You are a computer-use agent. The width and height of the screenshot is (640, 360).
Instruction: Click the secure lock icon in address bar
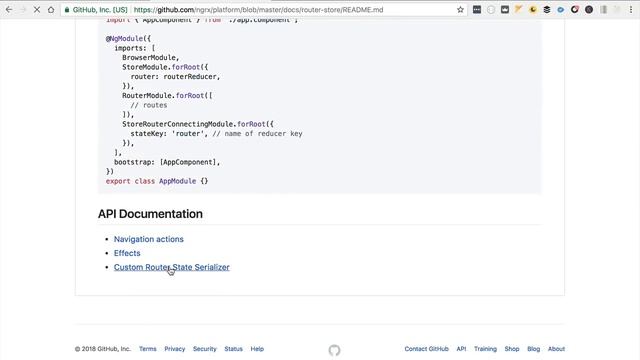67,9
